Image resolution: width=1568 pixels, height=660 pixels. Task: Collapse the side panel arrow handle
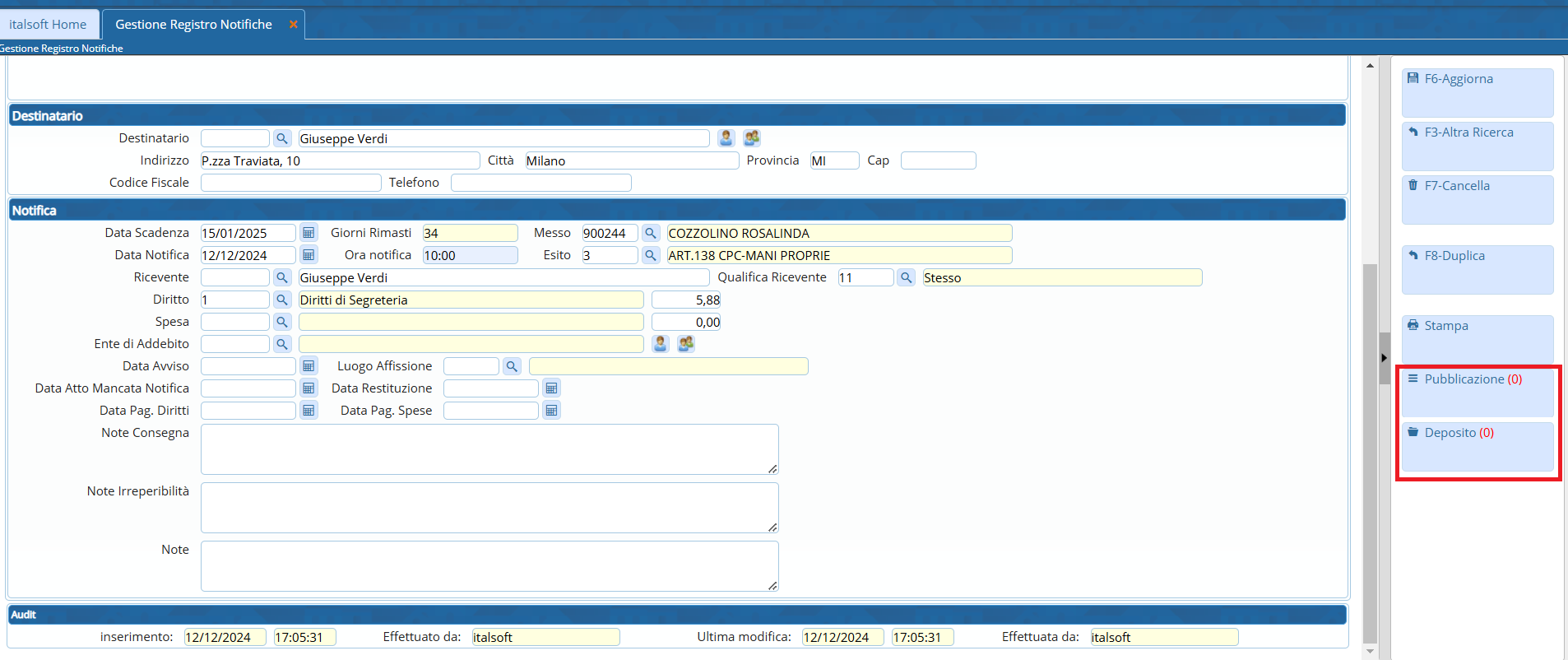click(1385, 358)
